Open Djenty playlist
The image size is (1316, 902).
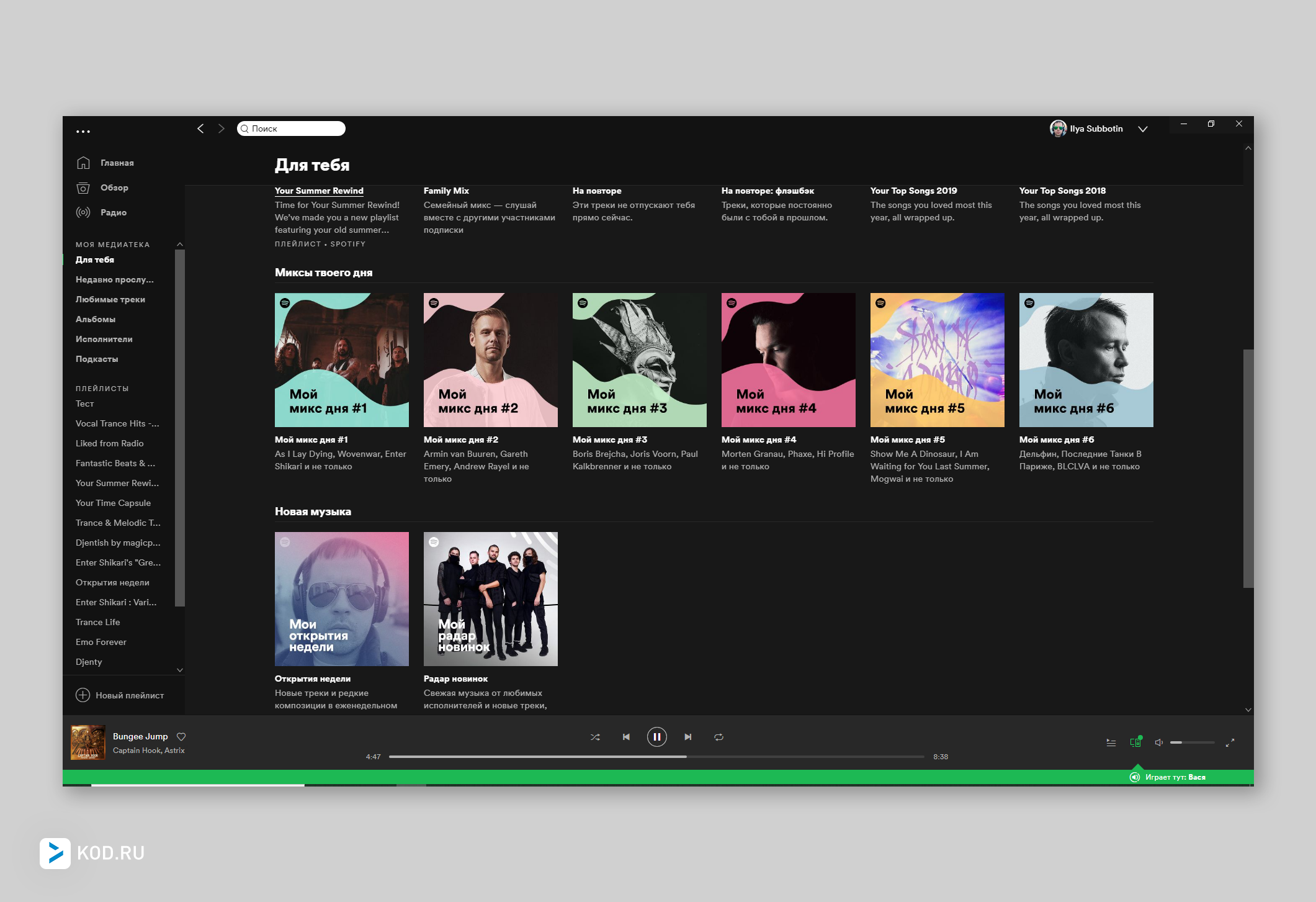coord(89,662)
